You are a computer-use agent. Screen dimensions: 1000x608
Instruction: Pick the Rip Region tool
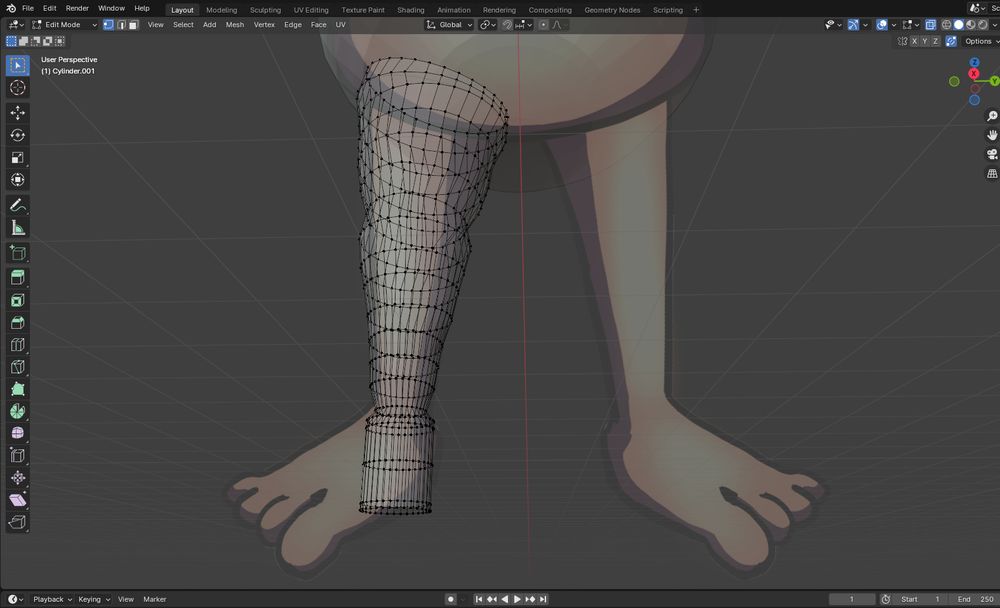tap(18, 523)
